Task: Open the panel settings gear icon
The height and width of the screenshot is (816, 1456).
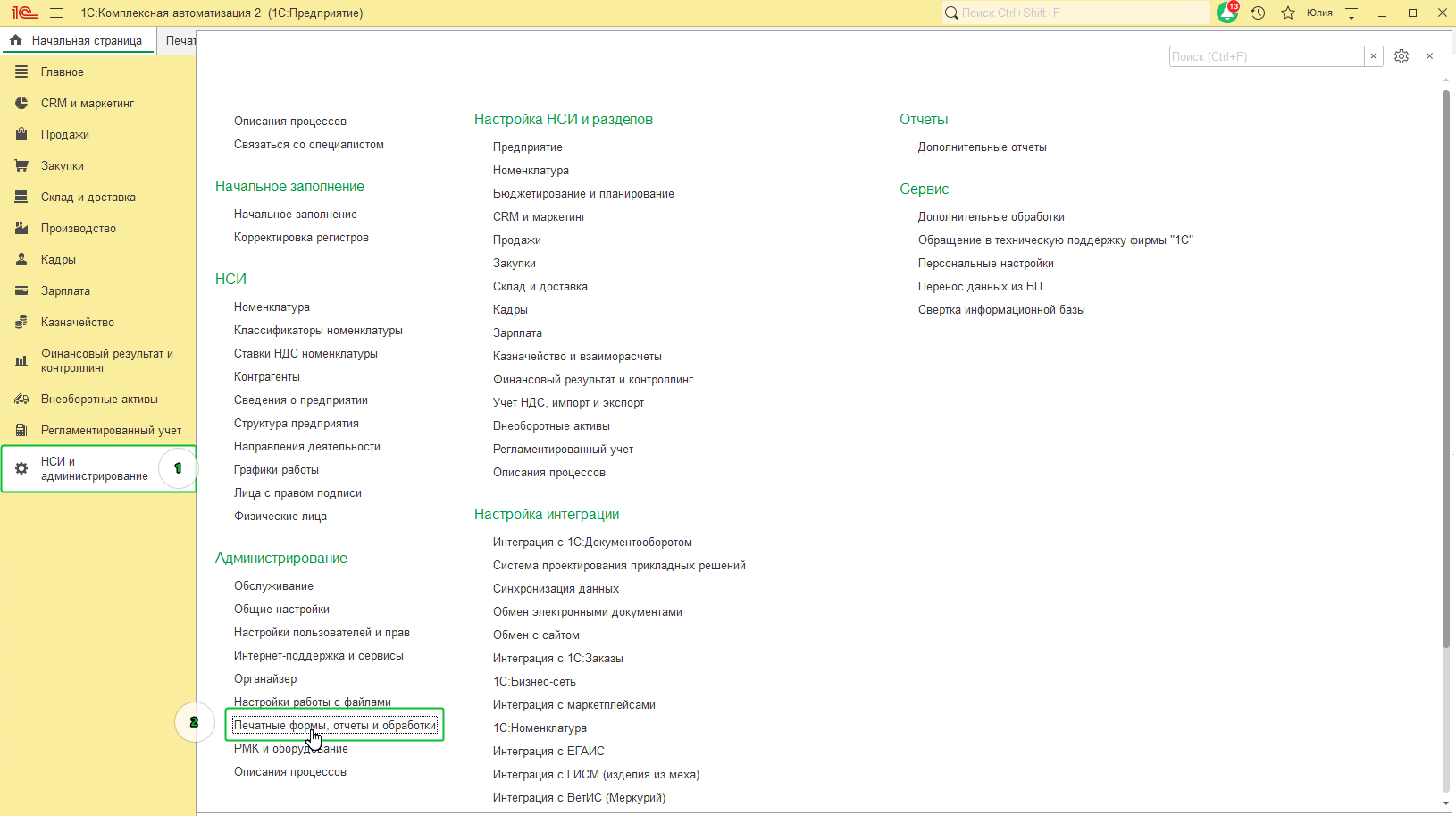Action: coord(1402,56)
